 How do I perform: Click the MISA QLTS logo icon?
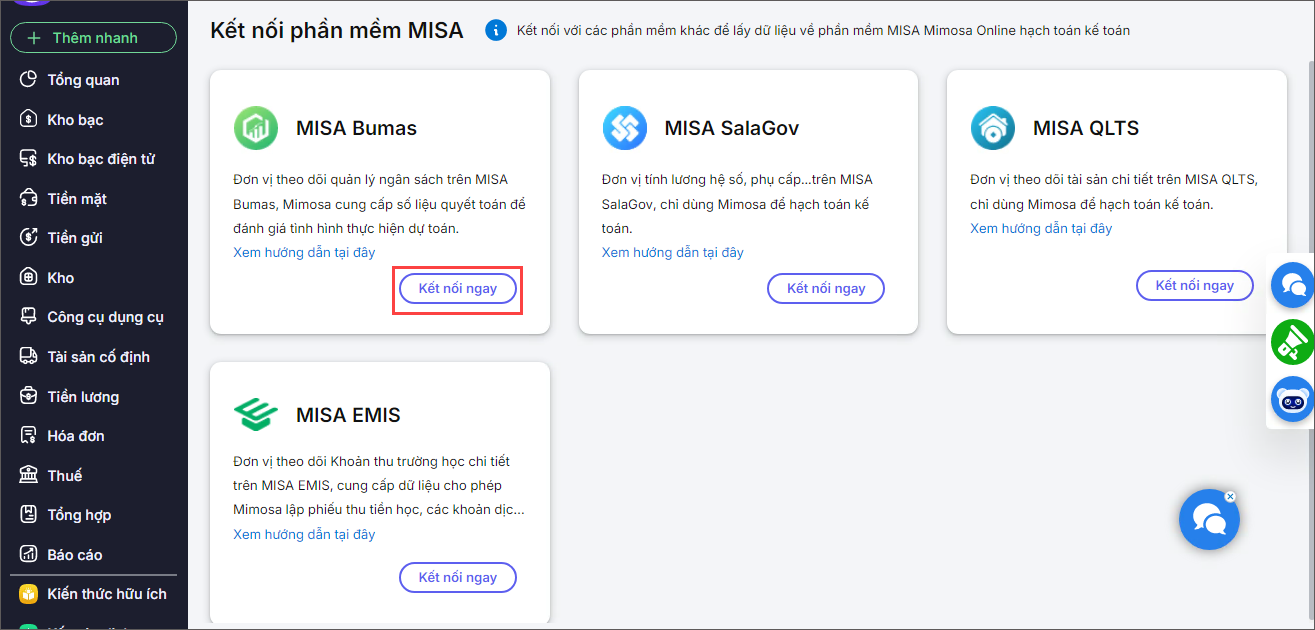(993, 128)
